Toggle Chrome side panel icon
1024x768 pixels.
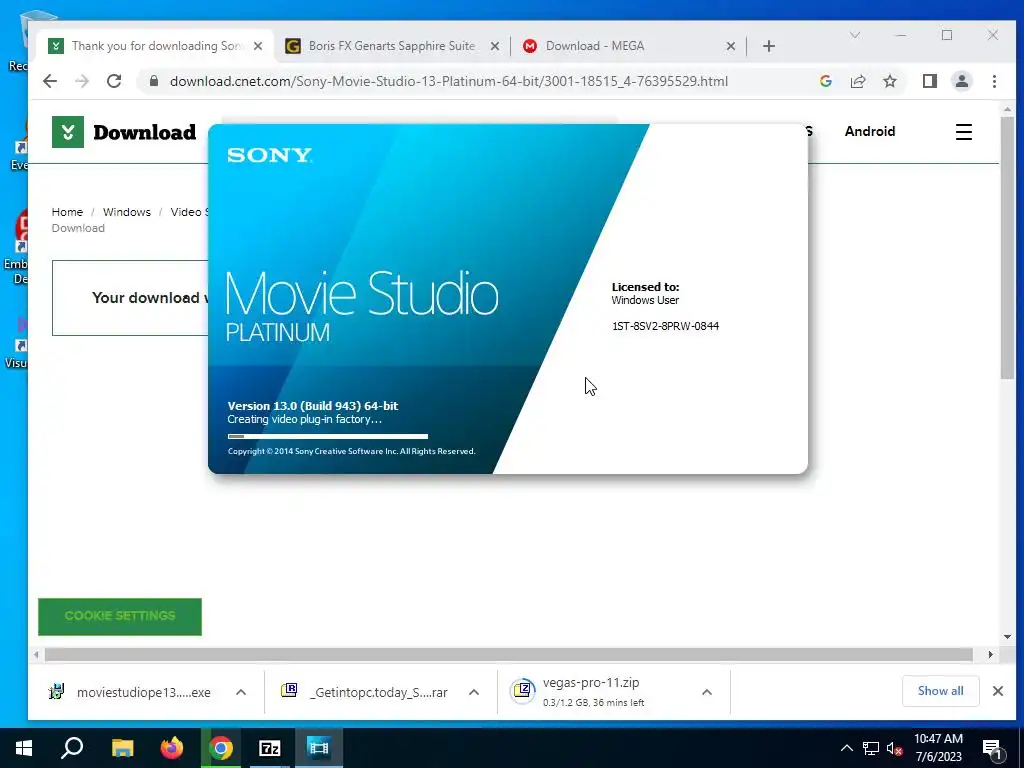click(x=929, y=81)
